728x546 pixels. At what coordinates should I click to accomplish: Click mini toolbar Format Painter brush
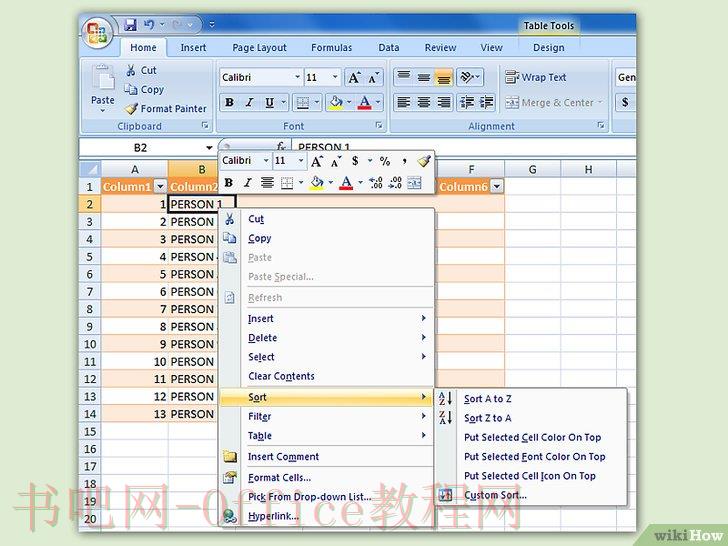[423, 161]
